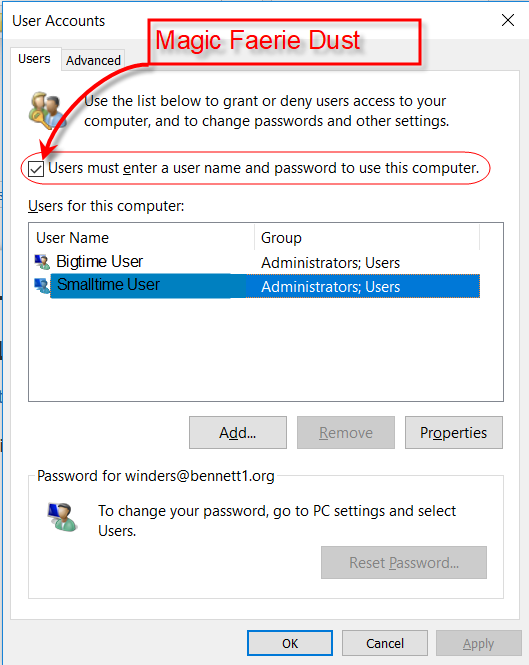Select Bigtime User row

[257, 262]
